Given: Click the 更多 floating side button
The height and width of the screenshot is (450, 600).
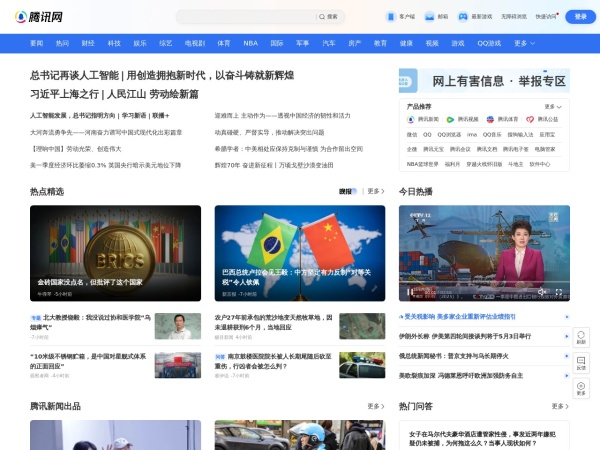Looking at the screenshot, I should point(581,388).
